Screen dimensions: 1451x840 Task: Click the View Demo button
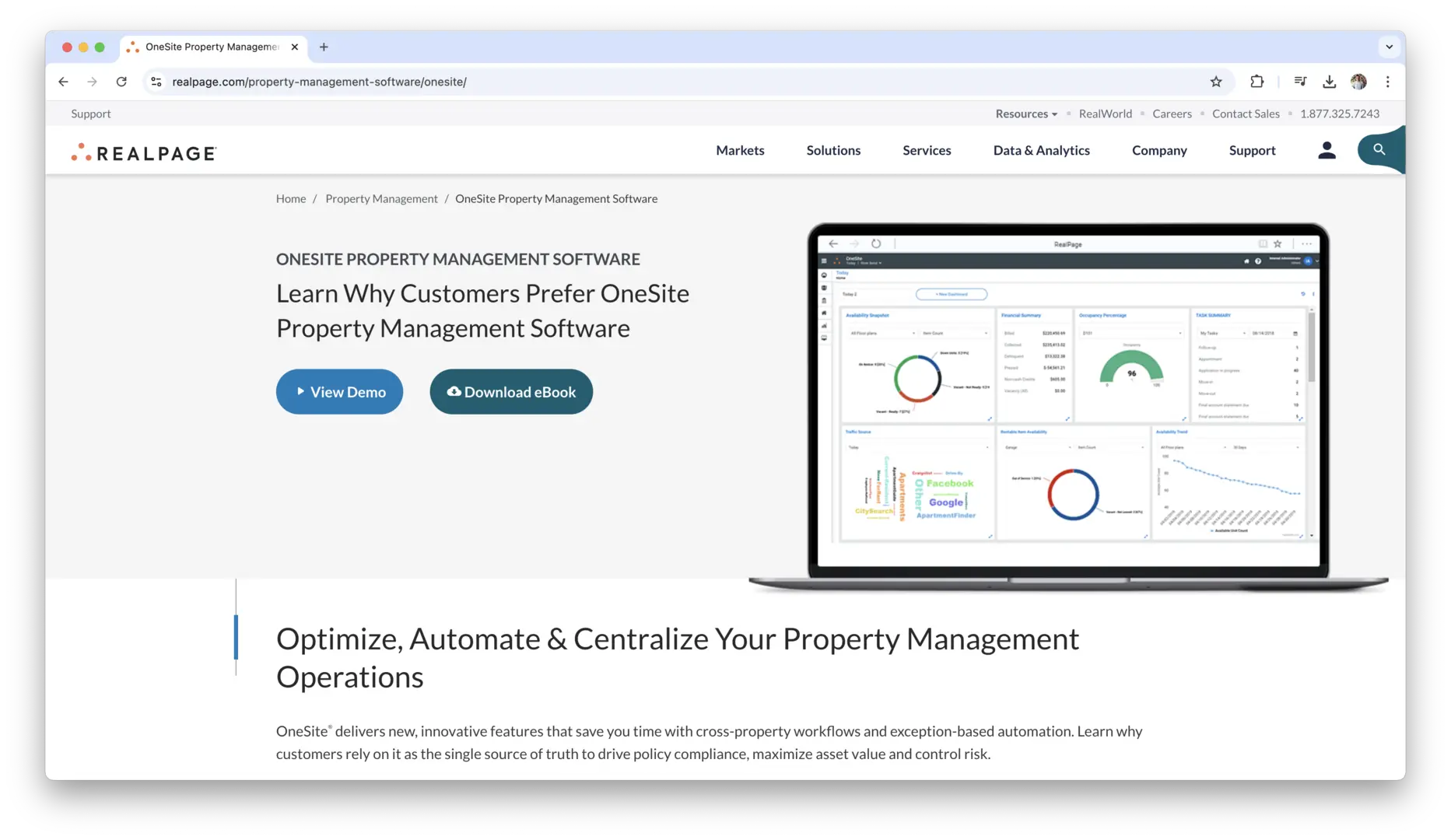pyautogui.click(x=339, y=391)
